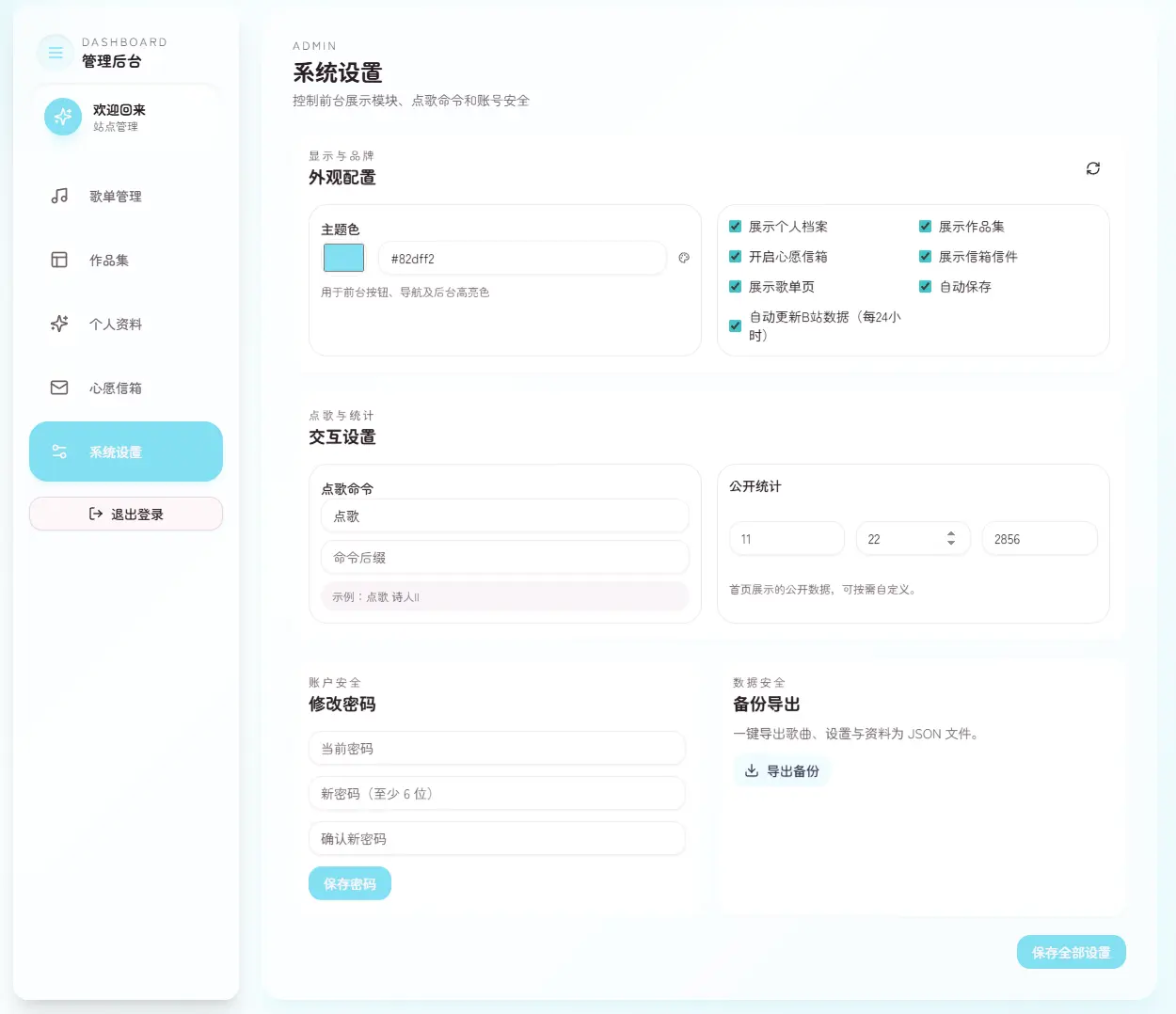This screenshot has width=1176, height=1014.
Task: Disable the 自动保存 checkbox
Action: pyautogui.click(x=925, y=287)
